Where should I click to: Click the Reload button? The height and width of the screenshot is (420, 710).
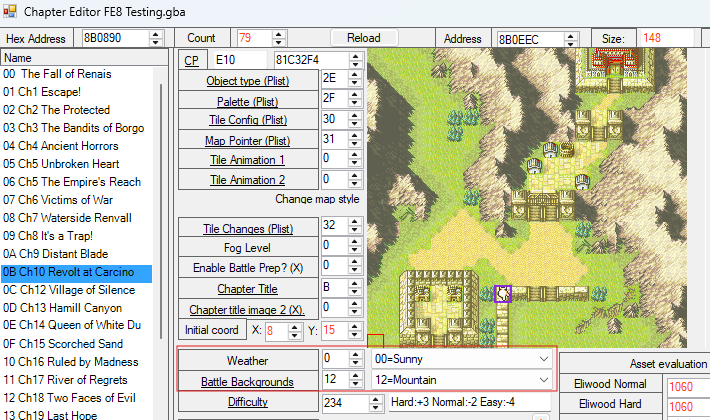pyautogui.click(x=364, y=38)
